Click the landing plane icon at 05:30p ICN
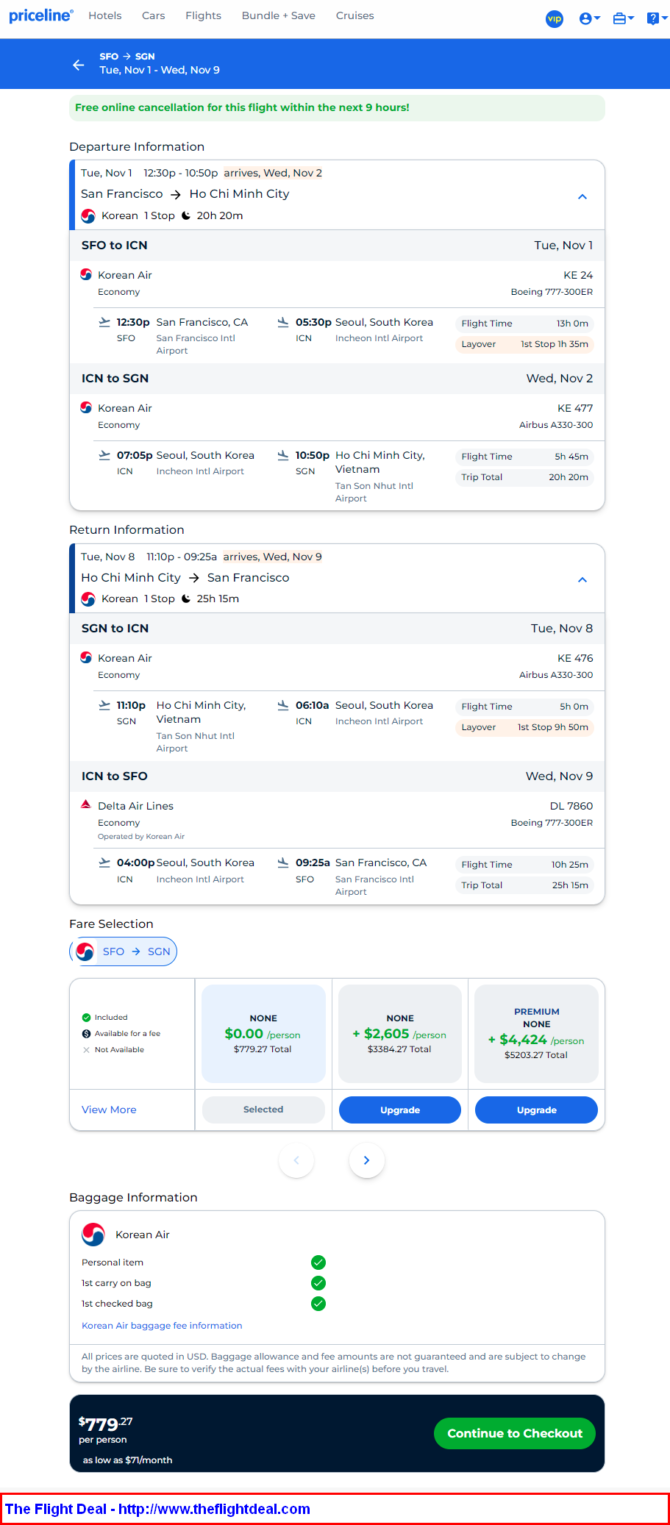The height and width of the screenshot is (1525, 670). pyautogui.click(x=283, y=322)
